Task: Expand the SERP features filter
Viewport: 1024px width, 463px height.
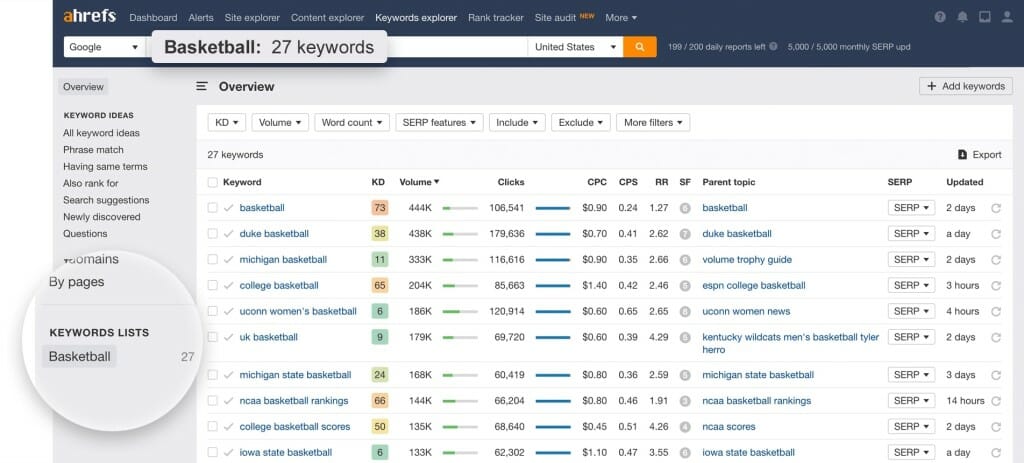Action: pos(439,123)
